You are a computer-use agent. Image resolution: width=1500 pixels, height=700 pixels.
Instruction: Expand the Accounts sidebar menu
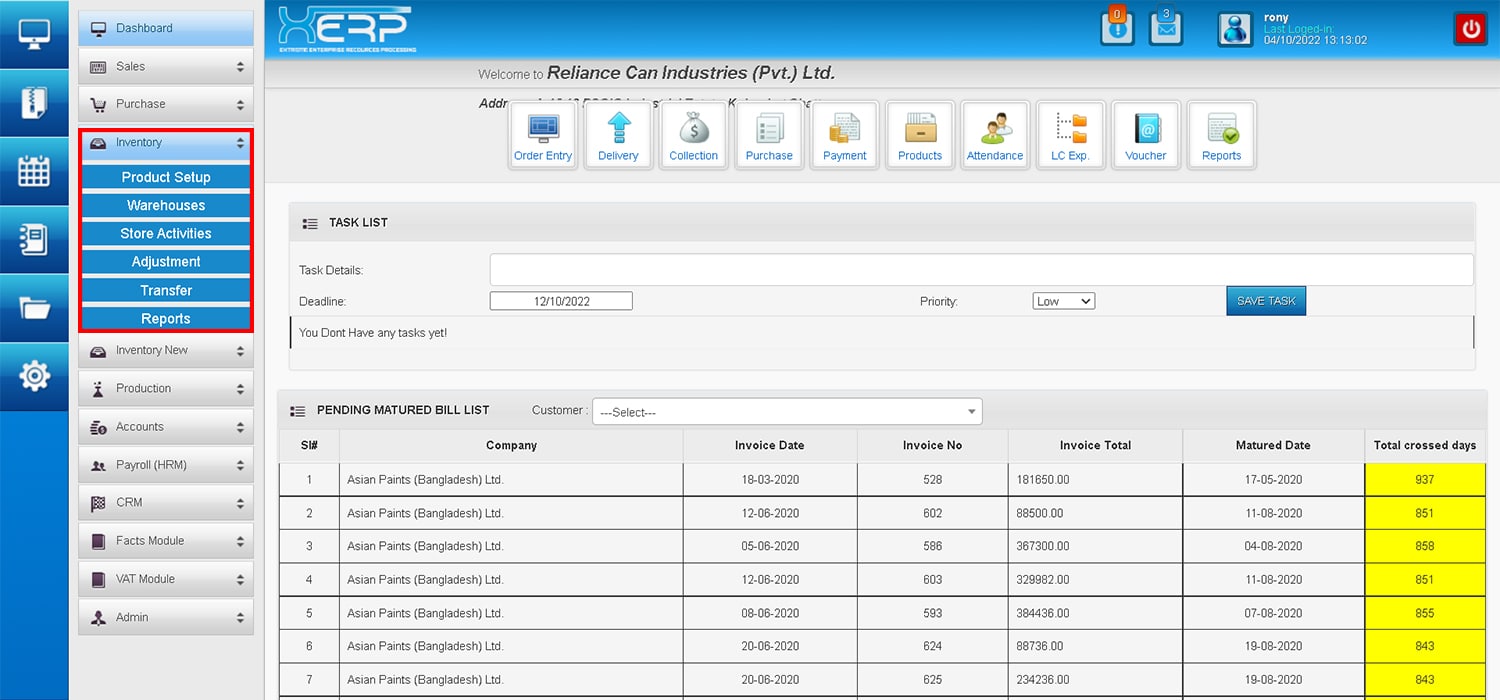166,427
